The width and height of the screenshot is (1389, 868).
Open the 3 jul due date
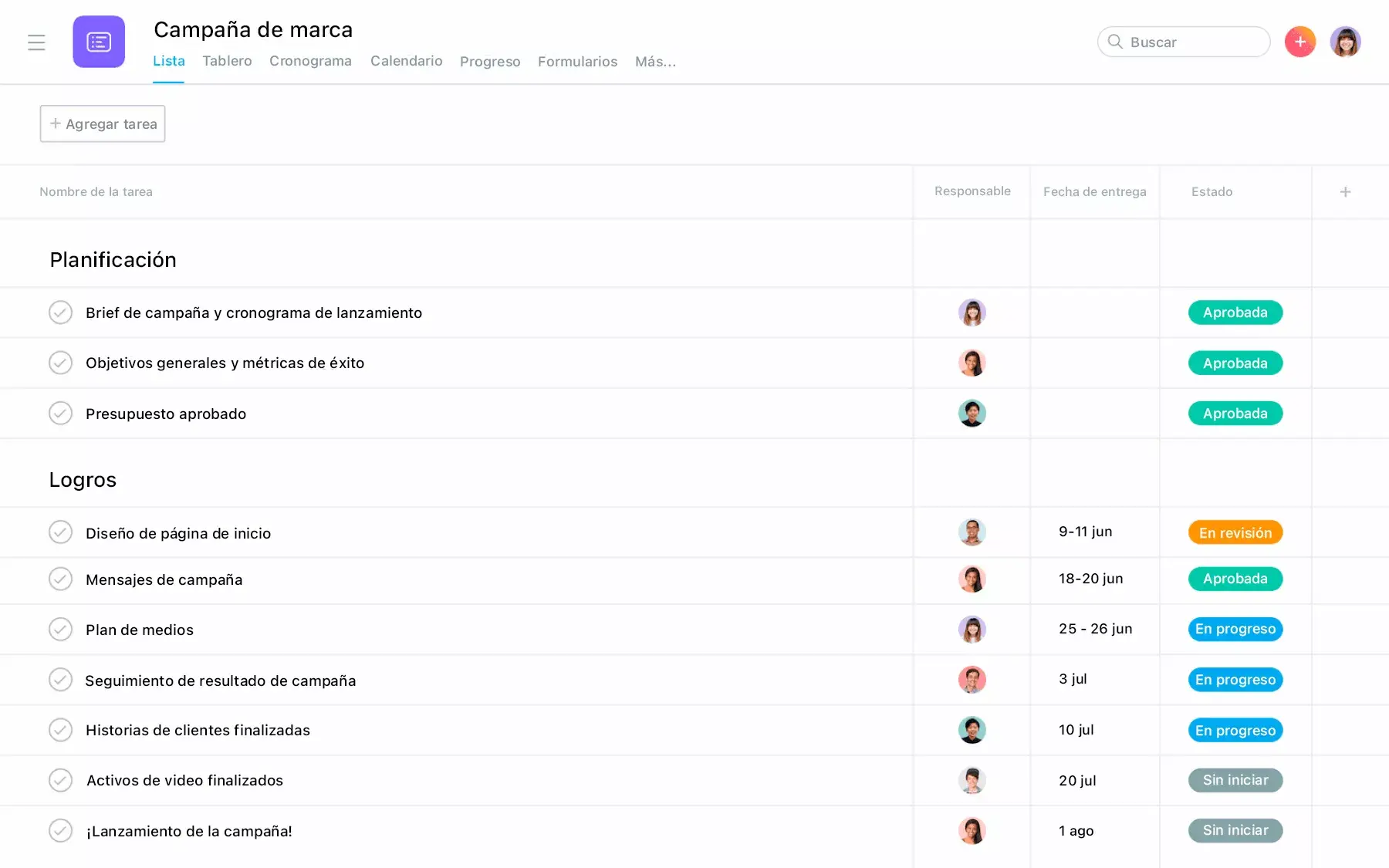tap(1073, 679)
